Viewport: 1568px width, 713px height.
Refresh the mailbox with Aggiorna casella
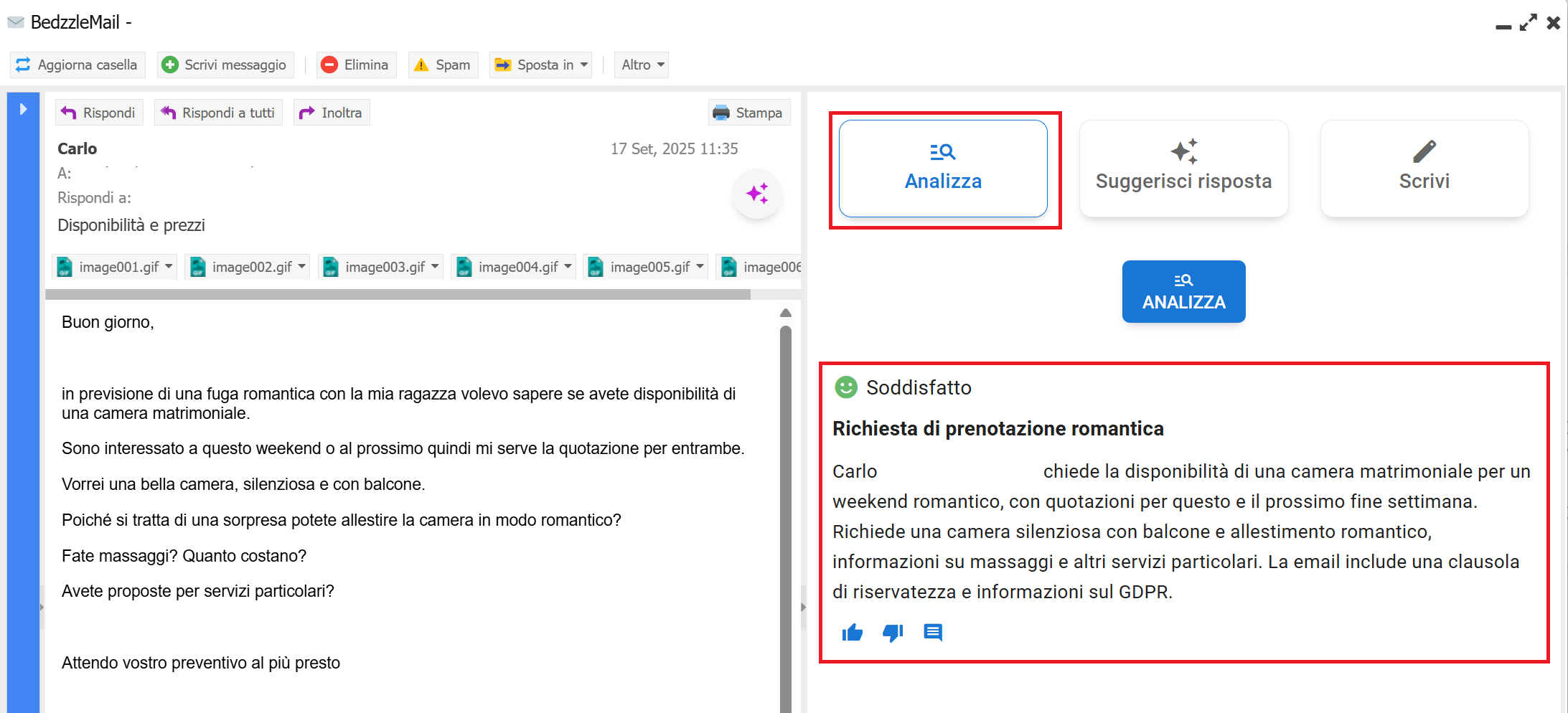[78, 65]
